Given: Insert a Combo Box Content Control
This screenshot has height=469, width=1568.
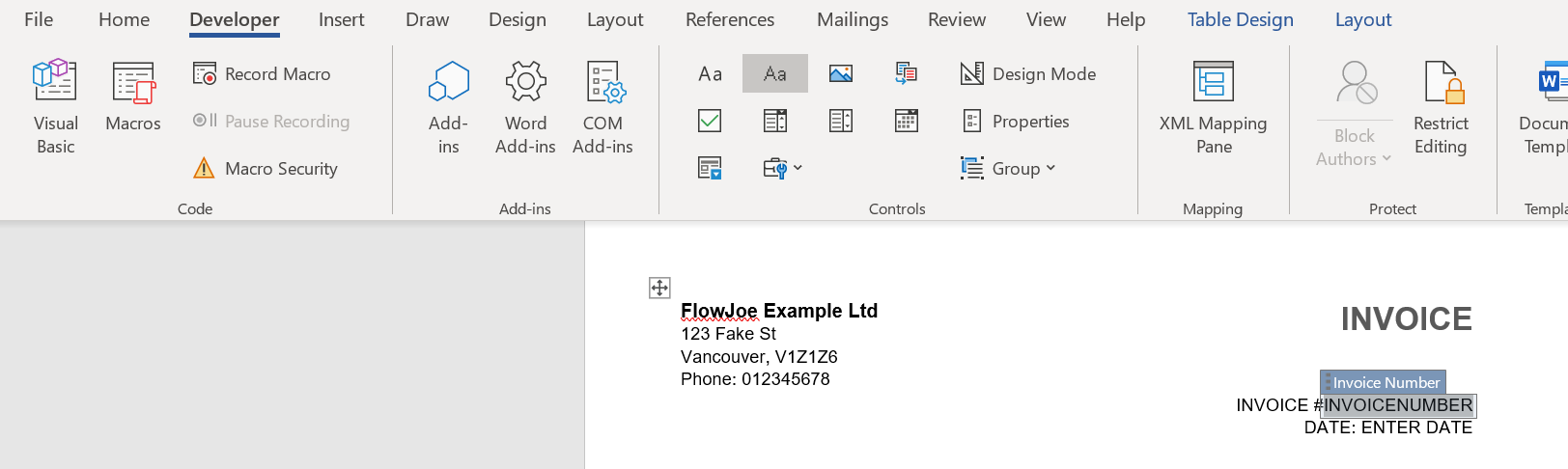Looking at the screenshot, I should [x=775, y=121].
